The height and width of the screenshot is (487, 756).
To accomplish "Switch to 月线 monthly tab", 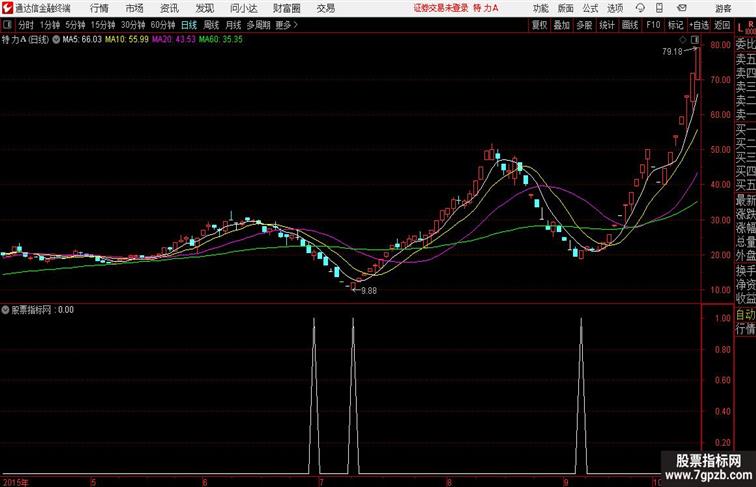I will (233, 25).
